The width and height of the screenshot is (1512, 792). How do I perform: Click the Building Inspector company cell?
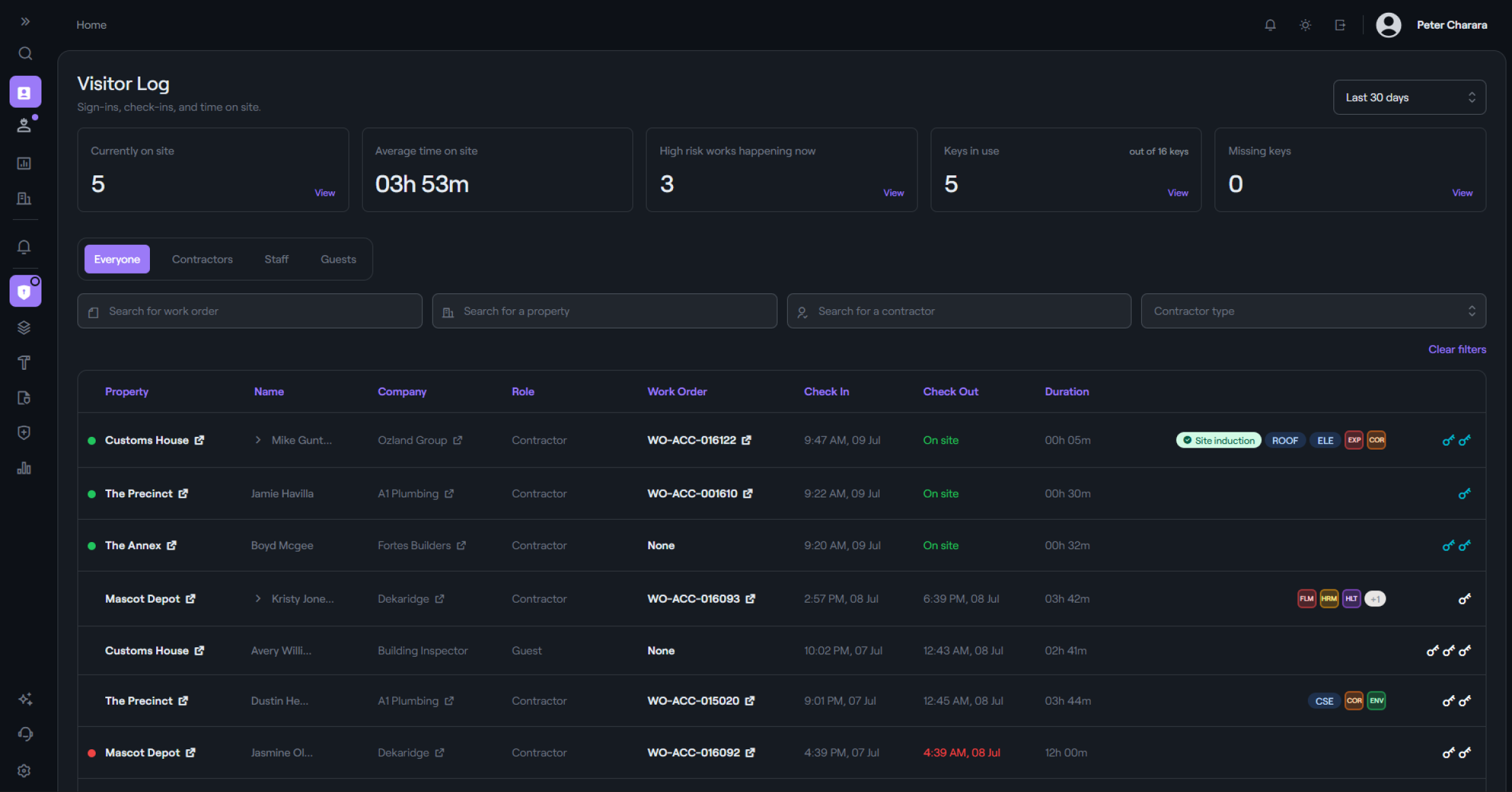point(422,650)
